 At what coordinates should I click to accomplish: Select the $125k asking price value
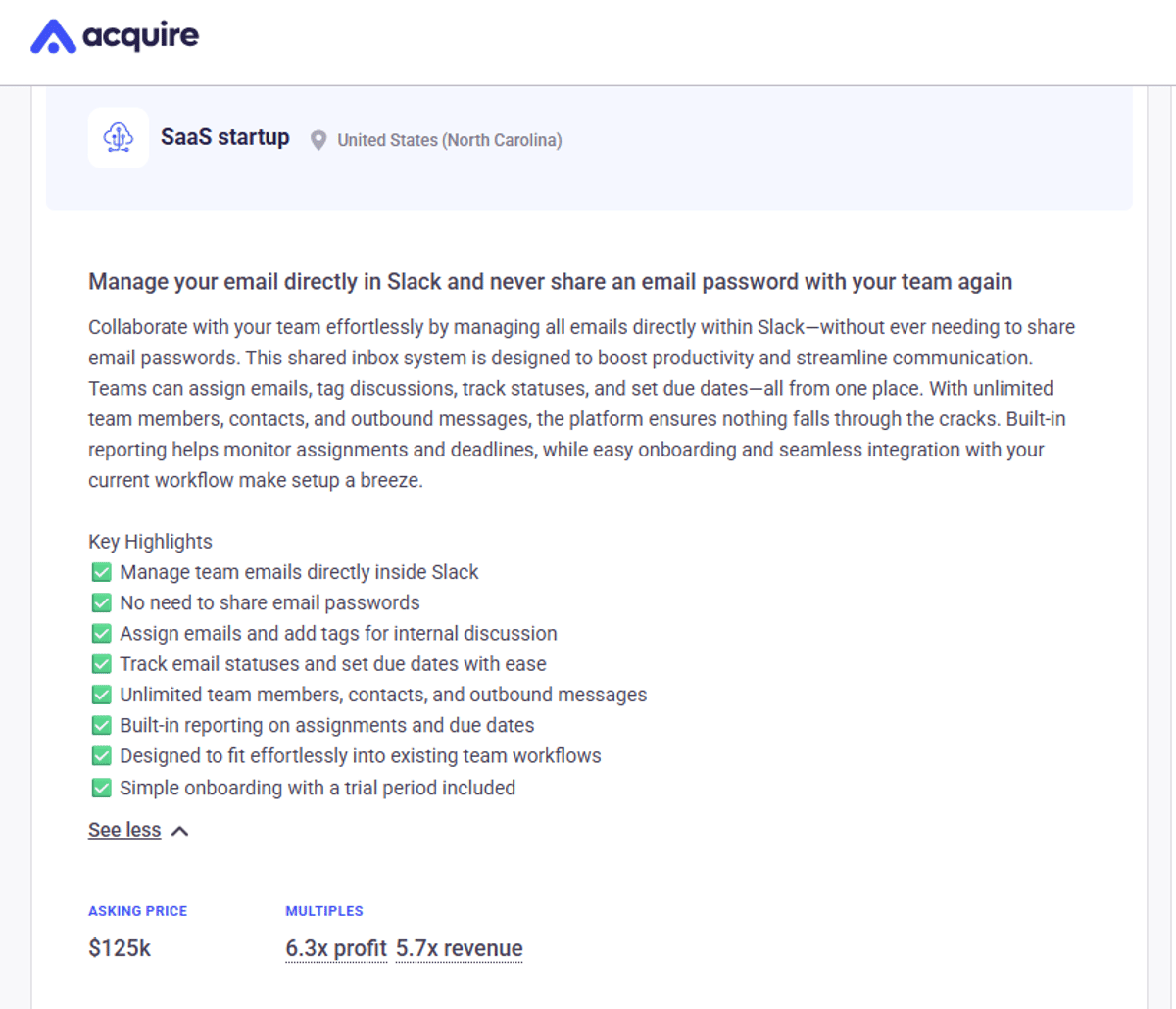click(120, 947)
